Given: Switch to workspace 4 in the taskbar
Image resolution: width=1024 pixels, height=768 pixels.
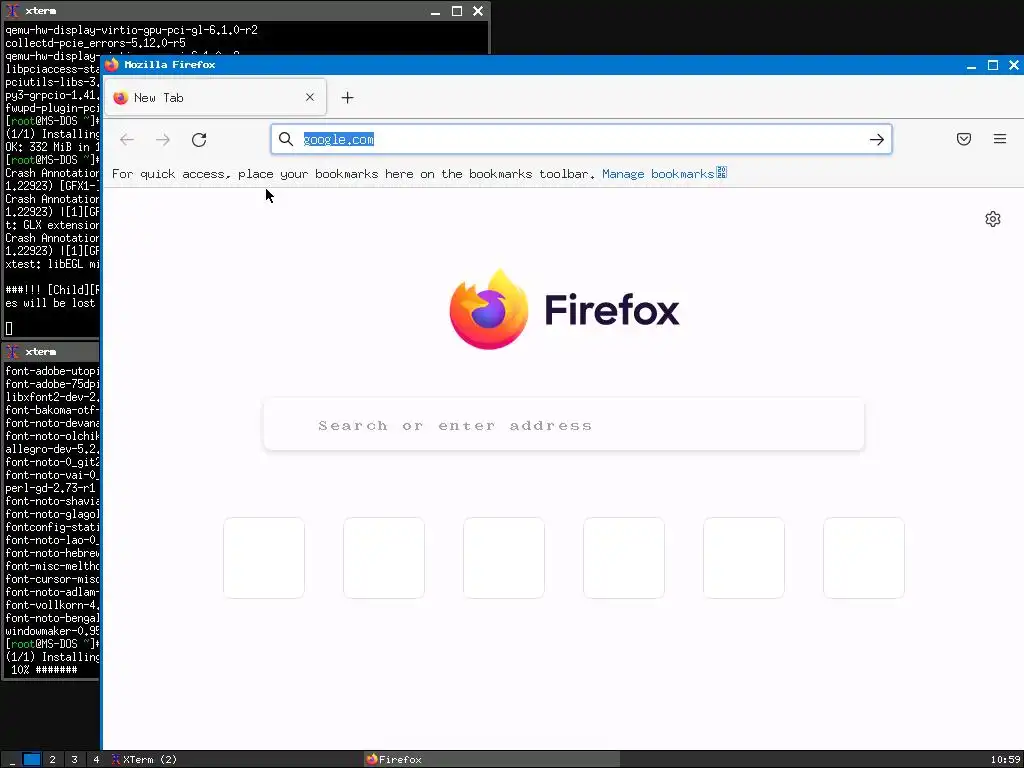Looking at the screenshot, I should click(96, 760).
